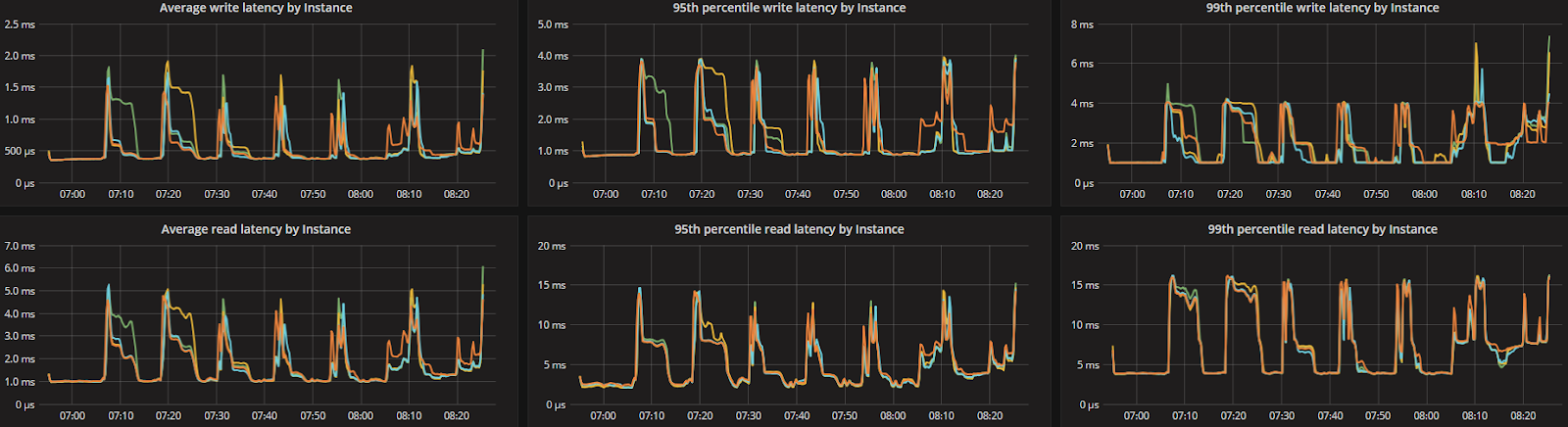Click the 3.0 ms label in Average read latency
The width and height of the screenshot is (1568, 427).
[x=20, y=336]
